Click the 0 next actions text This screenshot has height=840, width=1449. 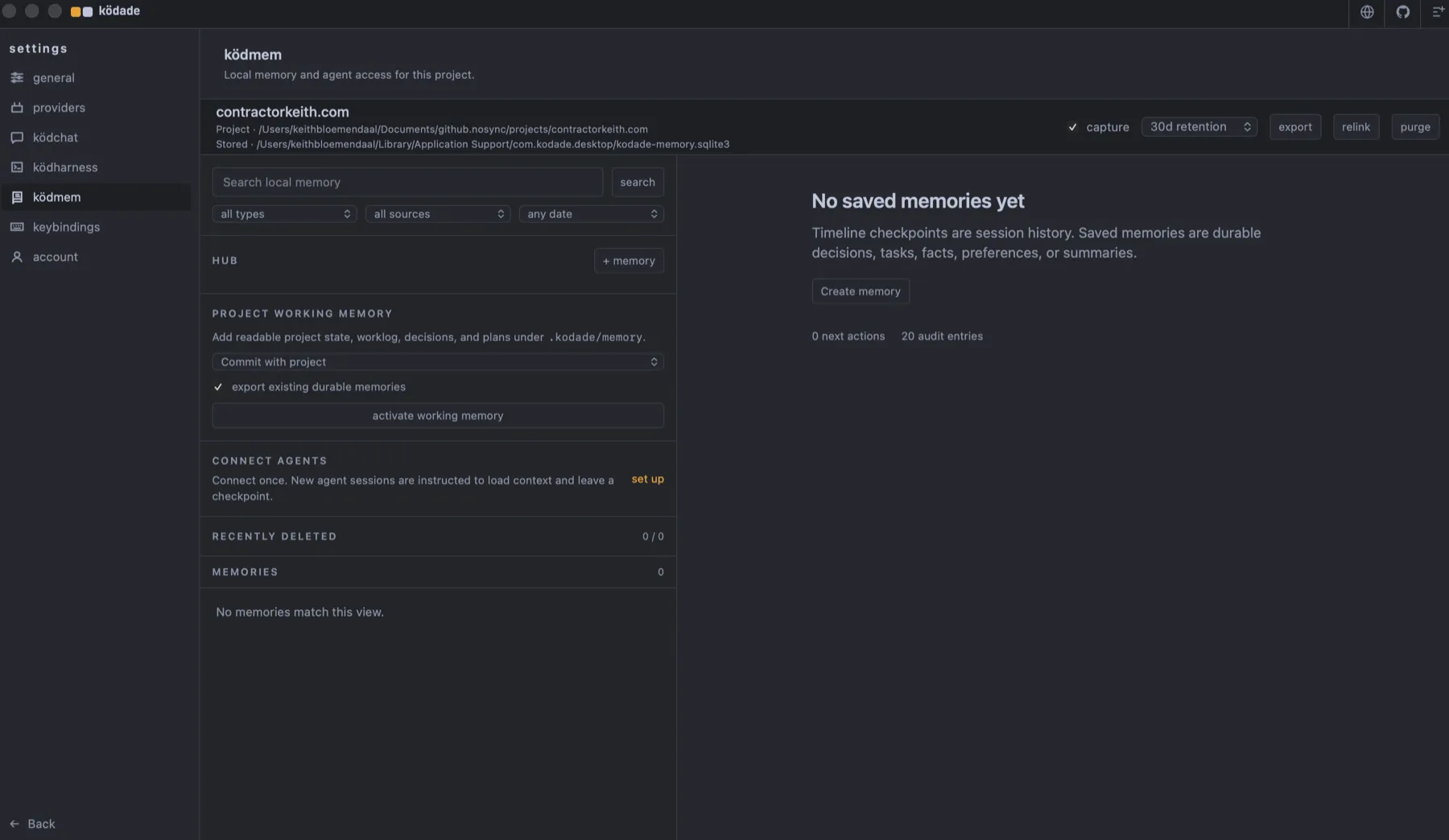pos(848,336)
